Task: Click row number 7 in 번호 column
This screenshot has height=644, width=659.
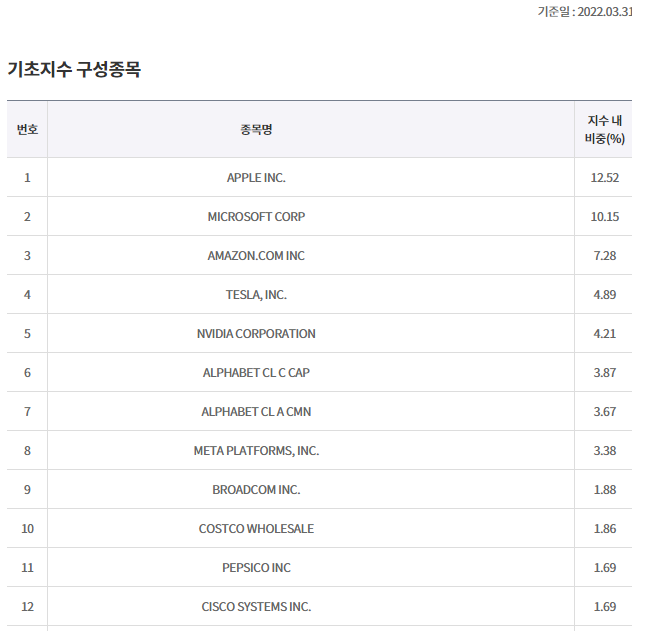Action: [x=27, y=412]
